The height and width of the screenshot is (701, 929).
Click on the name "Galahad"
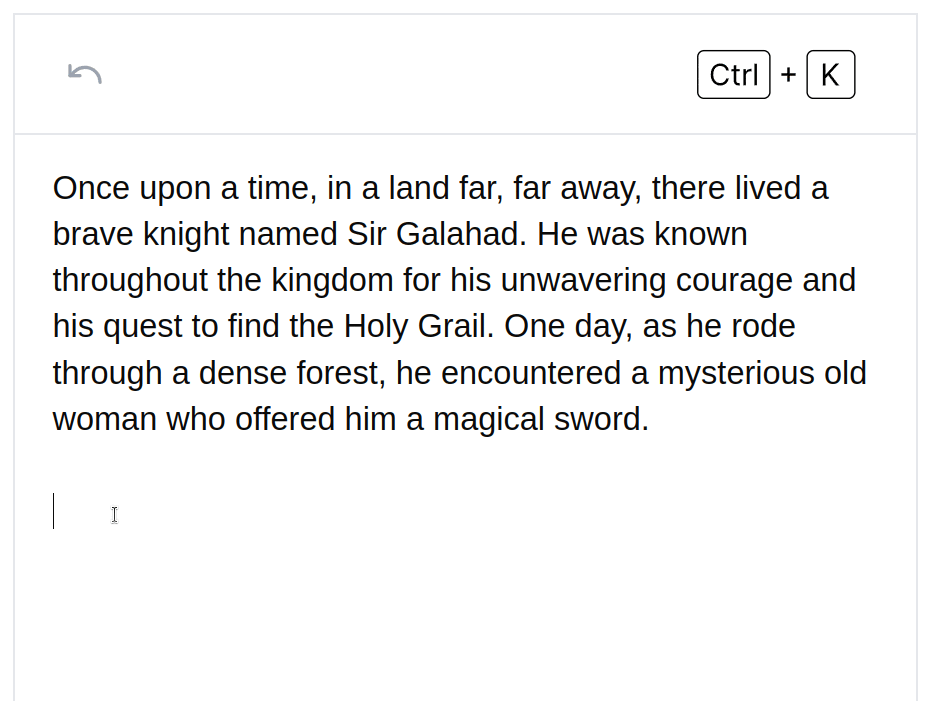pyautogui.click(x=460, y=234)
